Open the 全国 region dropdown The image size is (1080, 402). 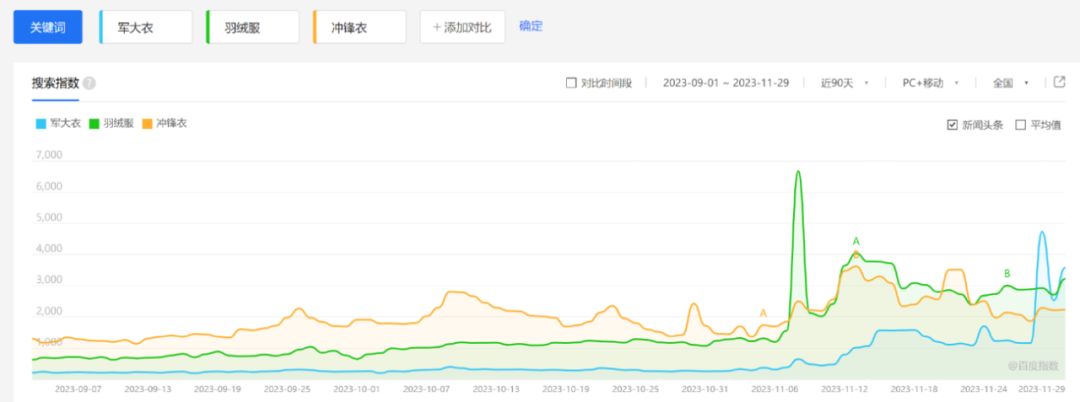coord(1010,83)
